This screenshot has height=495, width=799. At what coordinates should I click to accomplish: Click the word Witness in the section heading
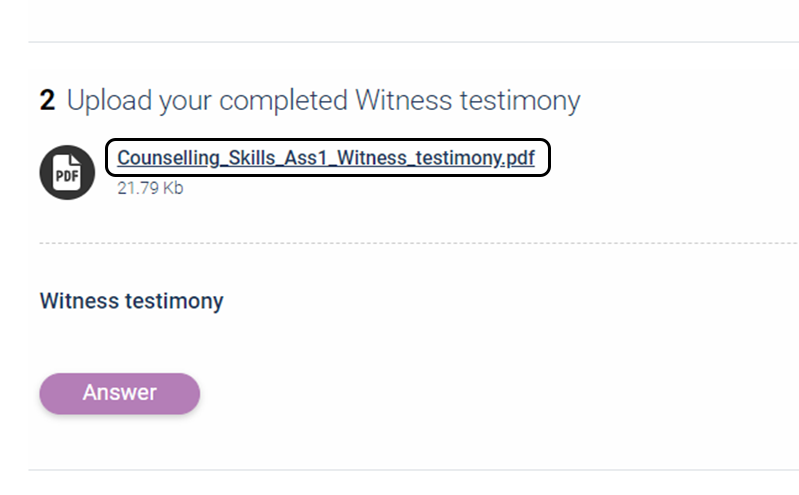pyautogui.click(x=403, y=100)
